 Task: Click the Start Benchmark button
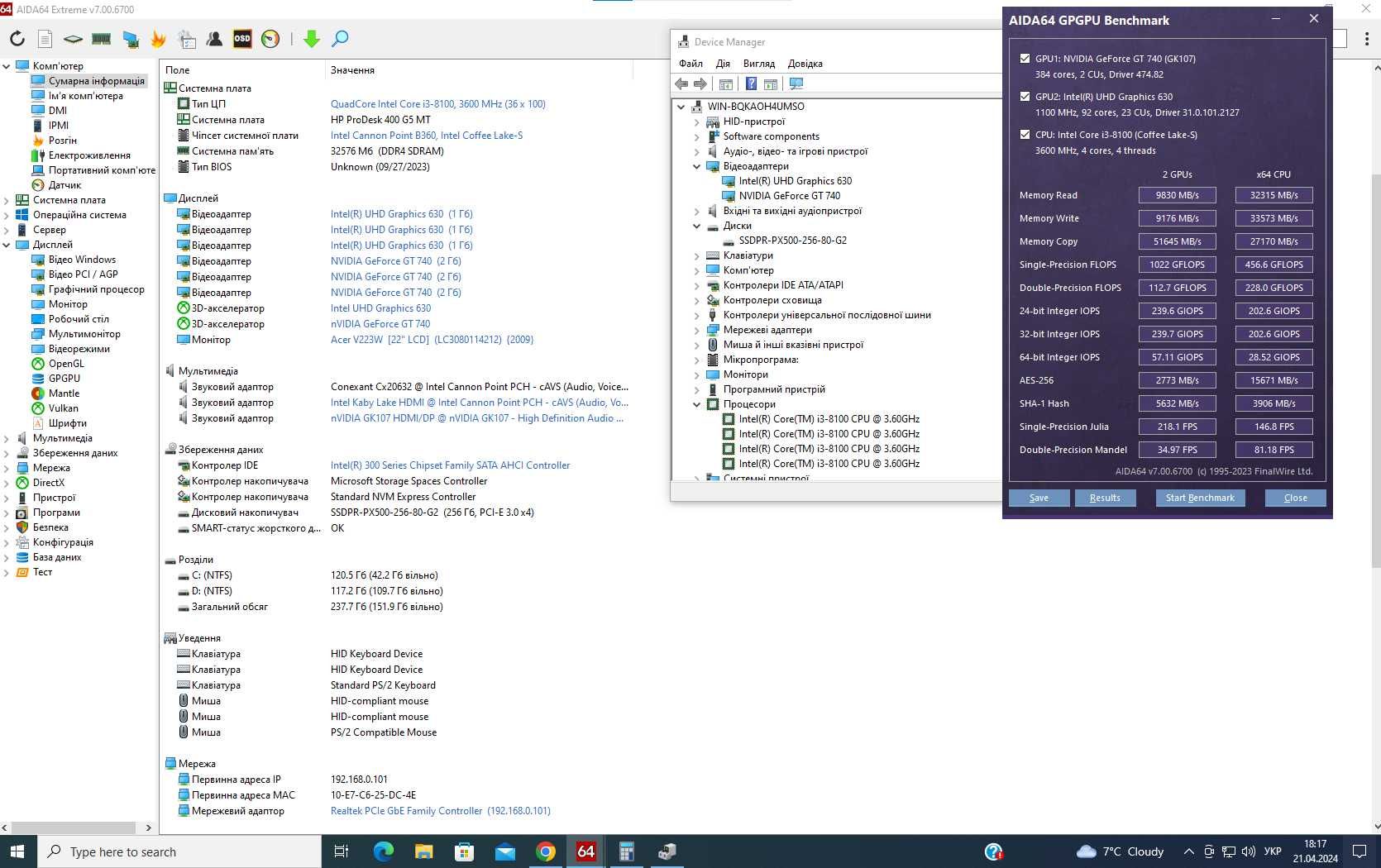point(1200,498)
